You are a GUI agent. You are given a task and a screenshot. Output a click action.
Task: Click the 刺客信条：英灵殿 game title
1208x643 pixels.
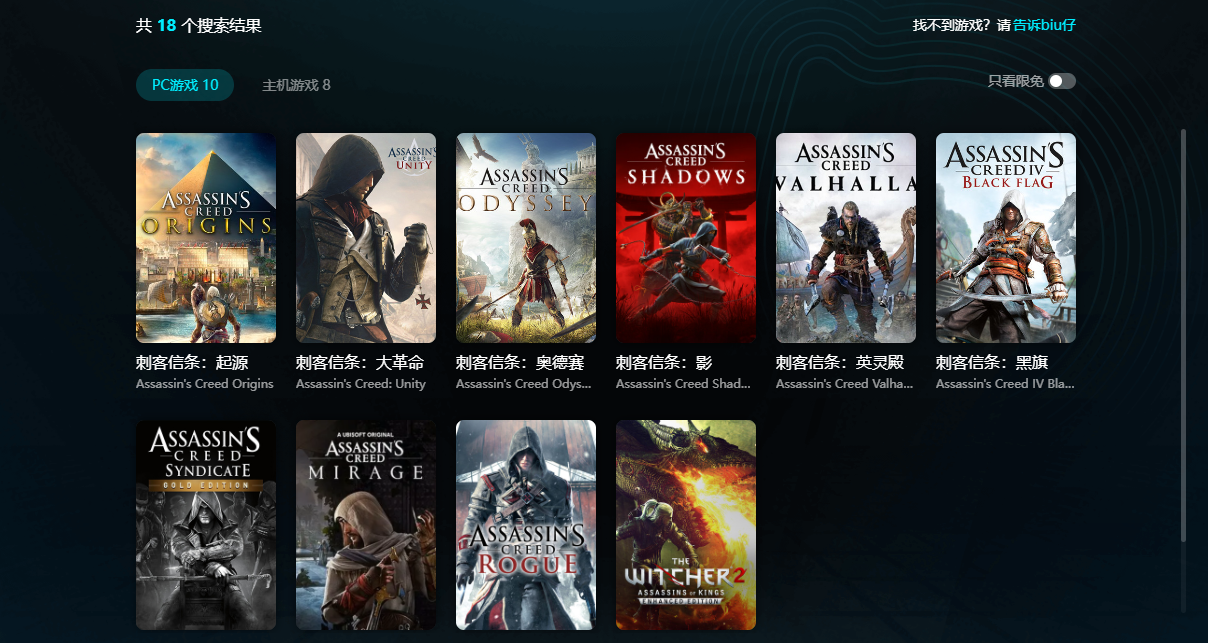[840, 362]
